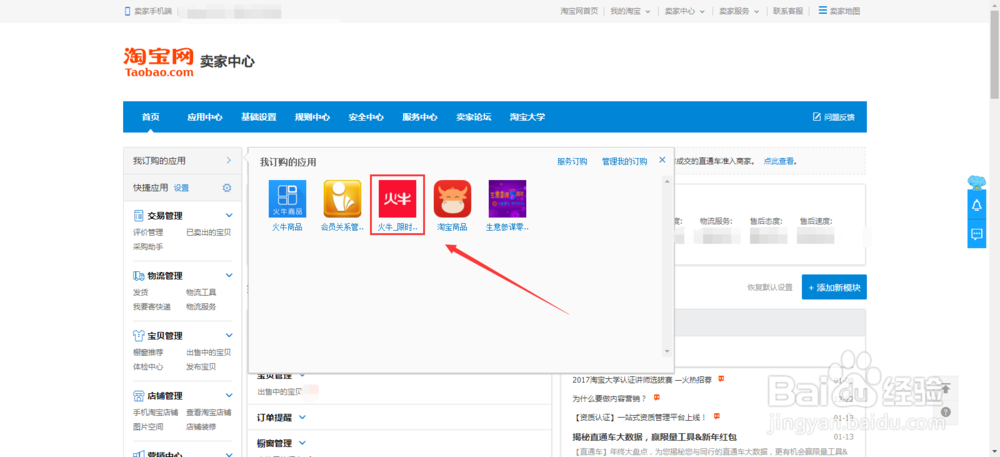Click 管理我的订购 link
The image size is (1000, 457).
624,161
